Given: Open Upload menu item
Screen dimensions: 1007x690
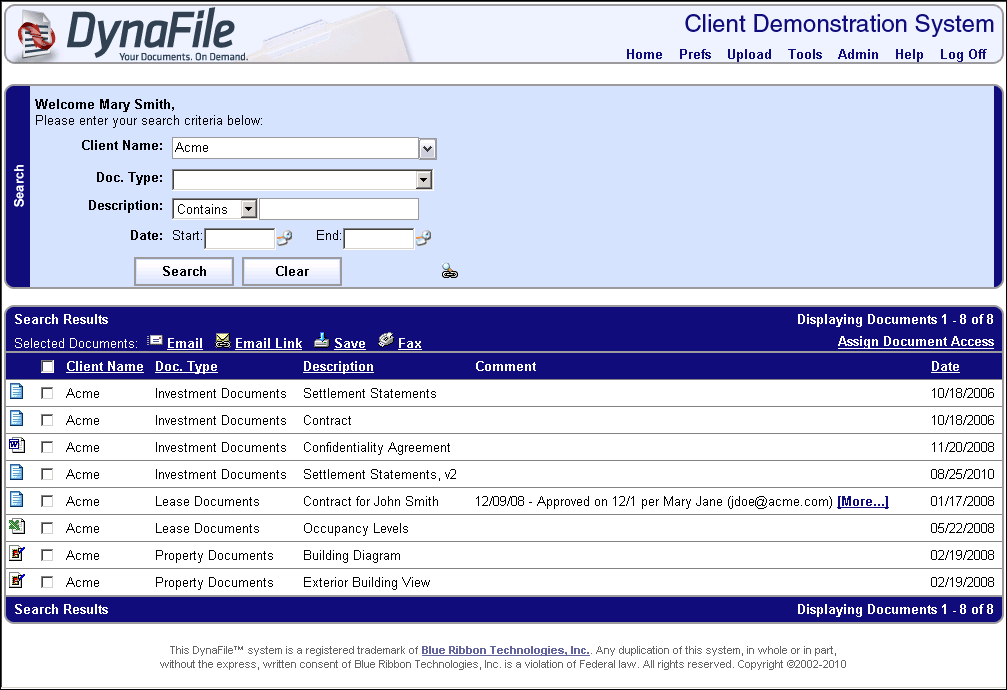Looking at the screenshot, I should pos(749,55).
